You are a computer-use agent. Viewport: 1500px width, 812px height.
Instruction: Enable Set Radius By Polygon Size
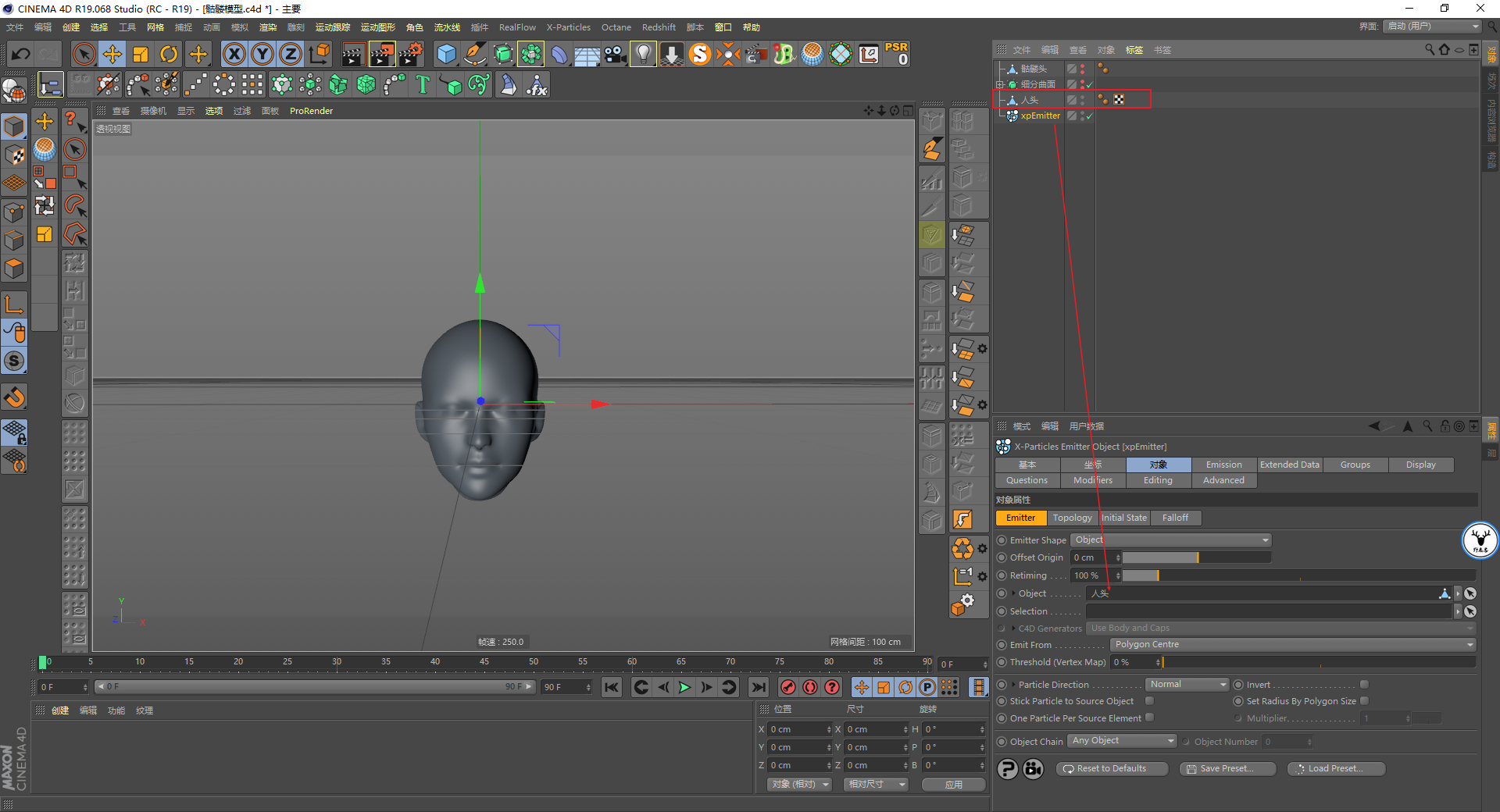coord(1364,701)
